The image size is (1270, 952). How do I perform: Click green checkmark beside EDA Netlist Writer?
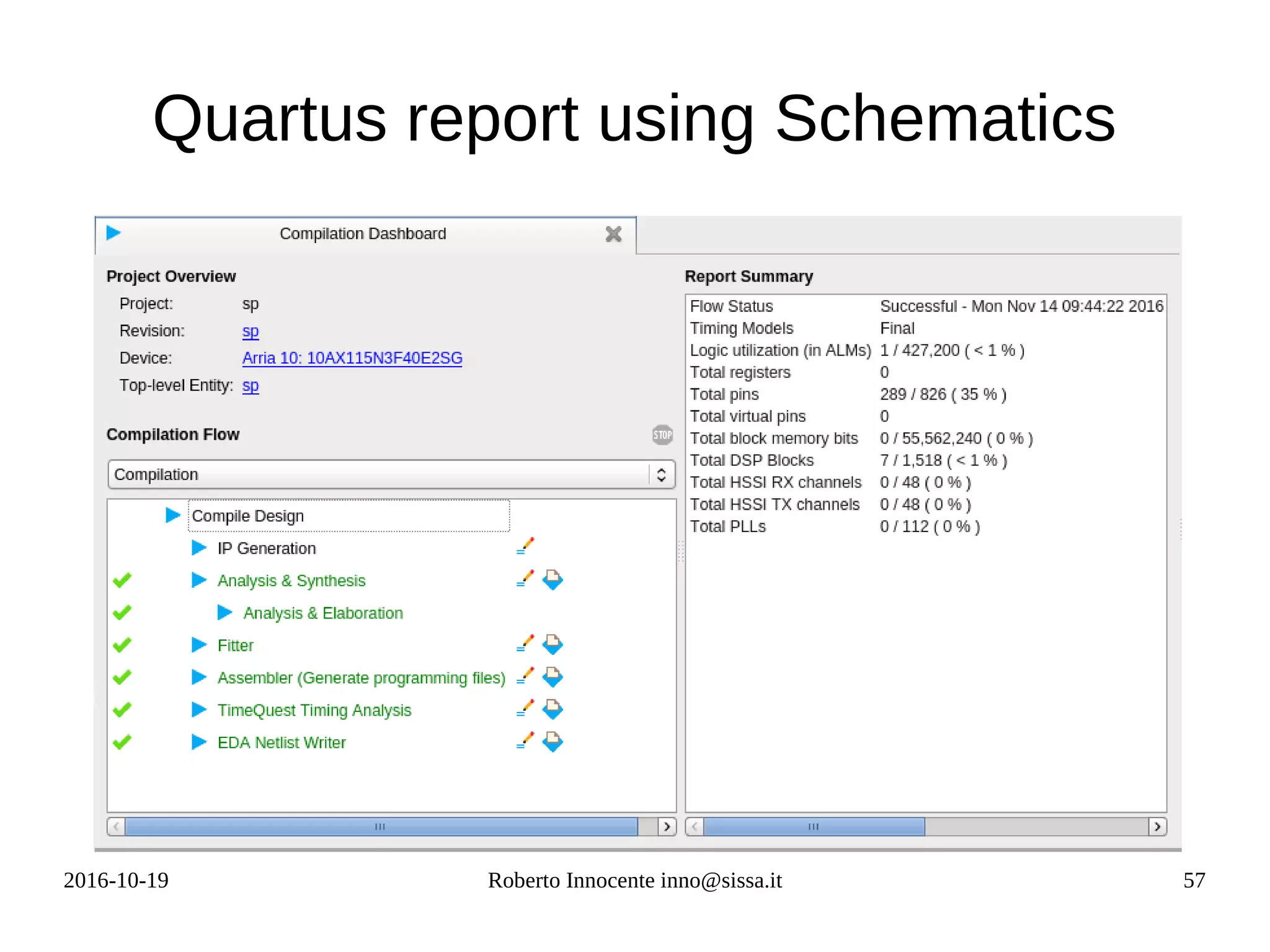122,741
